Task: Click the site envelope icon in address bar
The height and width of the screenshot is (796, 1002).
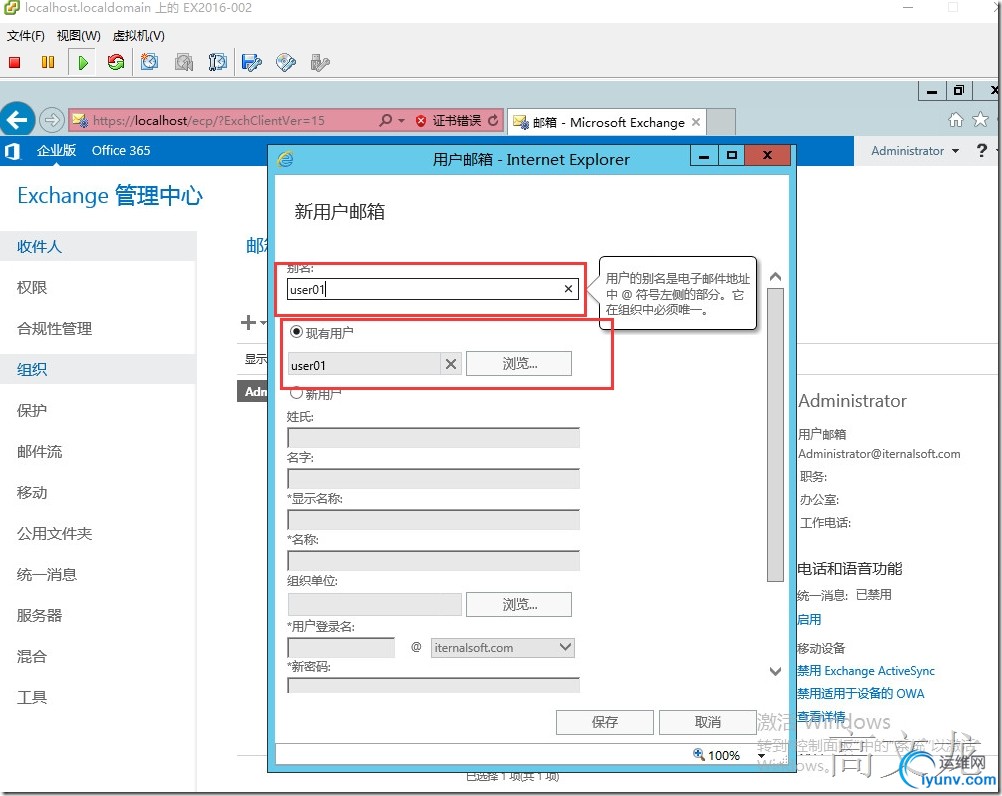Action: (x=80, y=120)
